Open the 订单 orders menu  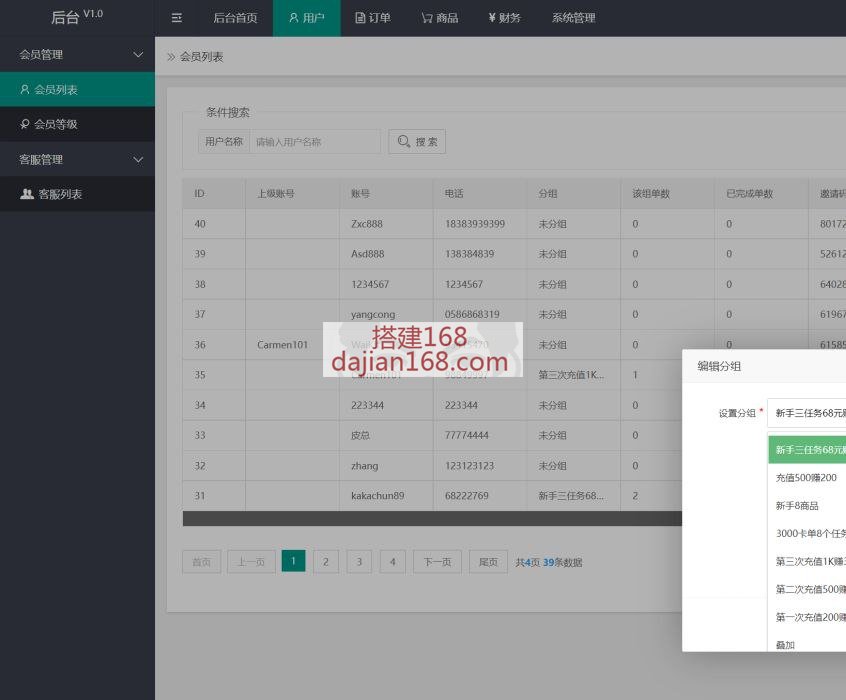373,18
